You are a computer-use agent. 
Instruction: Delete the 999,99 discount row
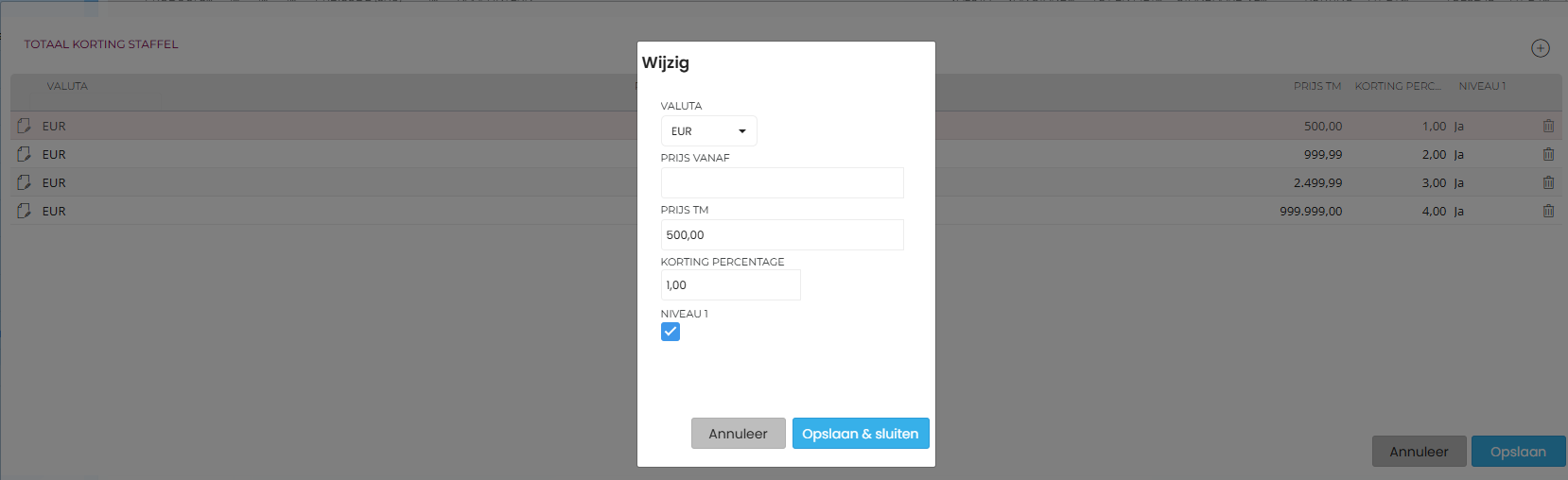click(x=1548, y=154)
